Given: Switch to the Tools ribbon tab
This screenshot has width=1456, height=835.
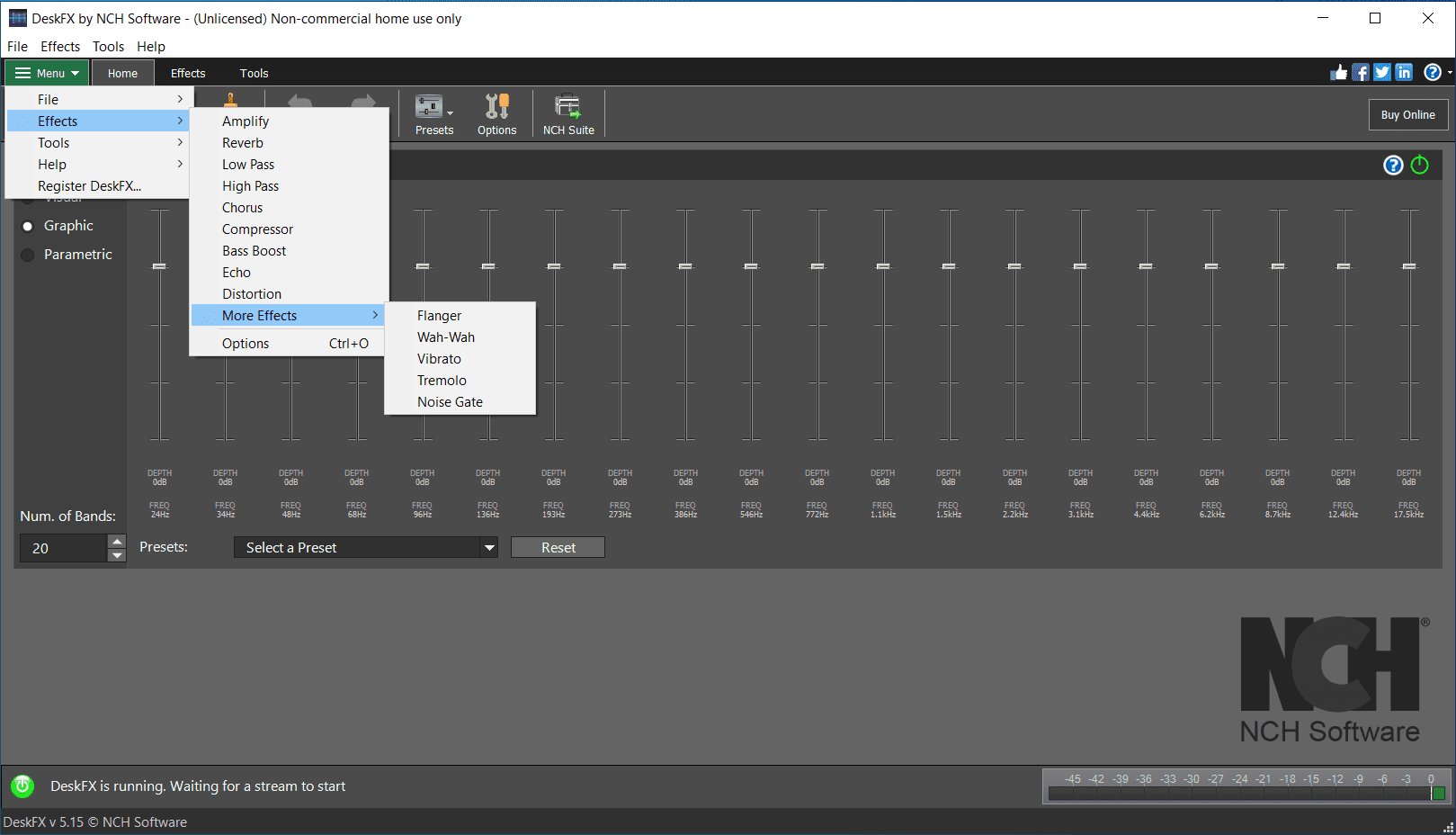Looking at the screenshot, I should [x=255, y=74].
